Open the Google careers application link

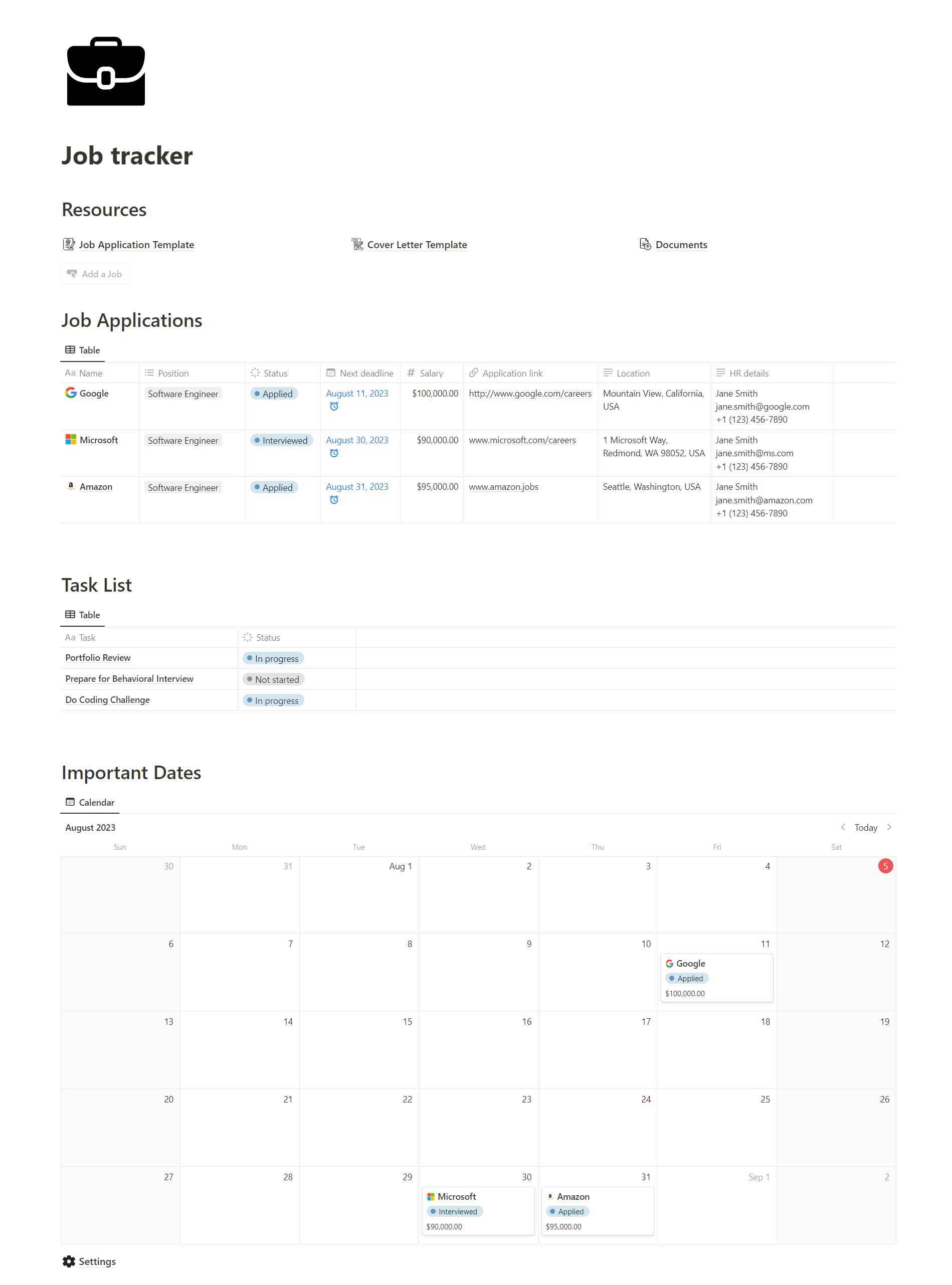[530, 393]
